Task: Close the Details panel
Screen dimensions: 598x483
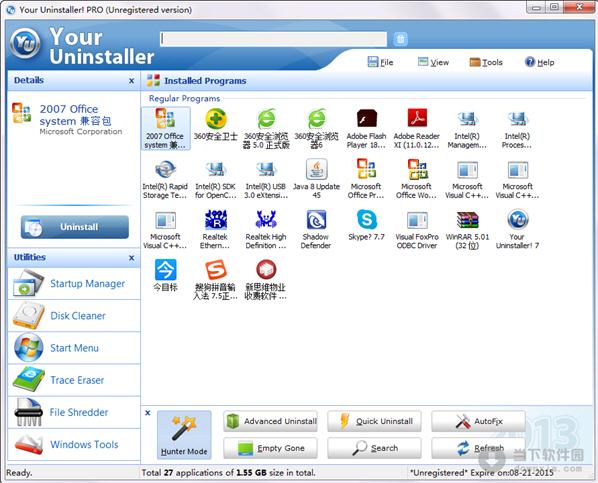Action: pyautogui.click(x=131, y=81)
